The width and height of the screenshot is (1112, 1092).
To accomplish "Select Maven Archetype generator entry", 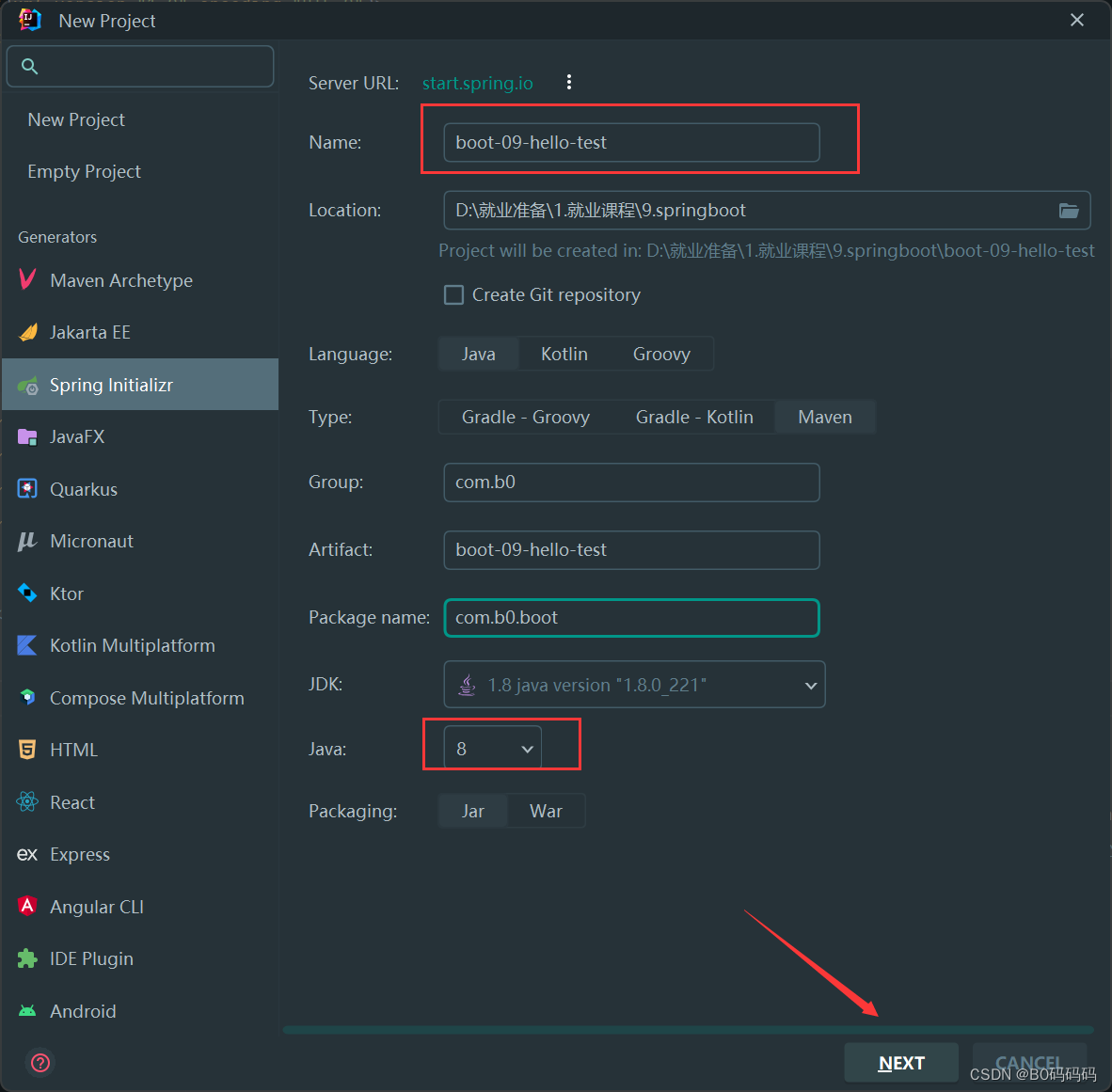I will pyautogui.click(x=140, y=280).
